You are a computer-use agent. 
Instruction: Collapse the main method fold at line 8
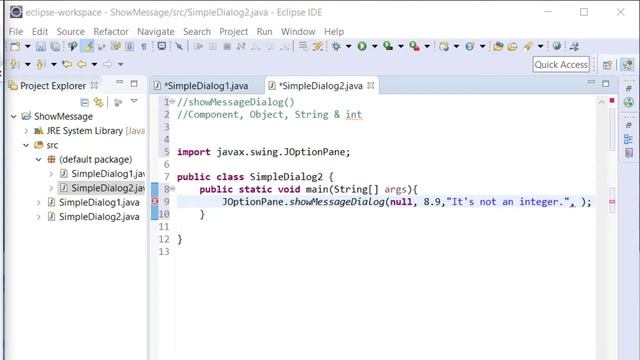pos(173,189)
